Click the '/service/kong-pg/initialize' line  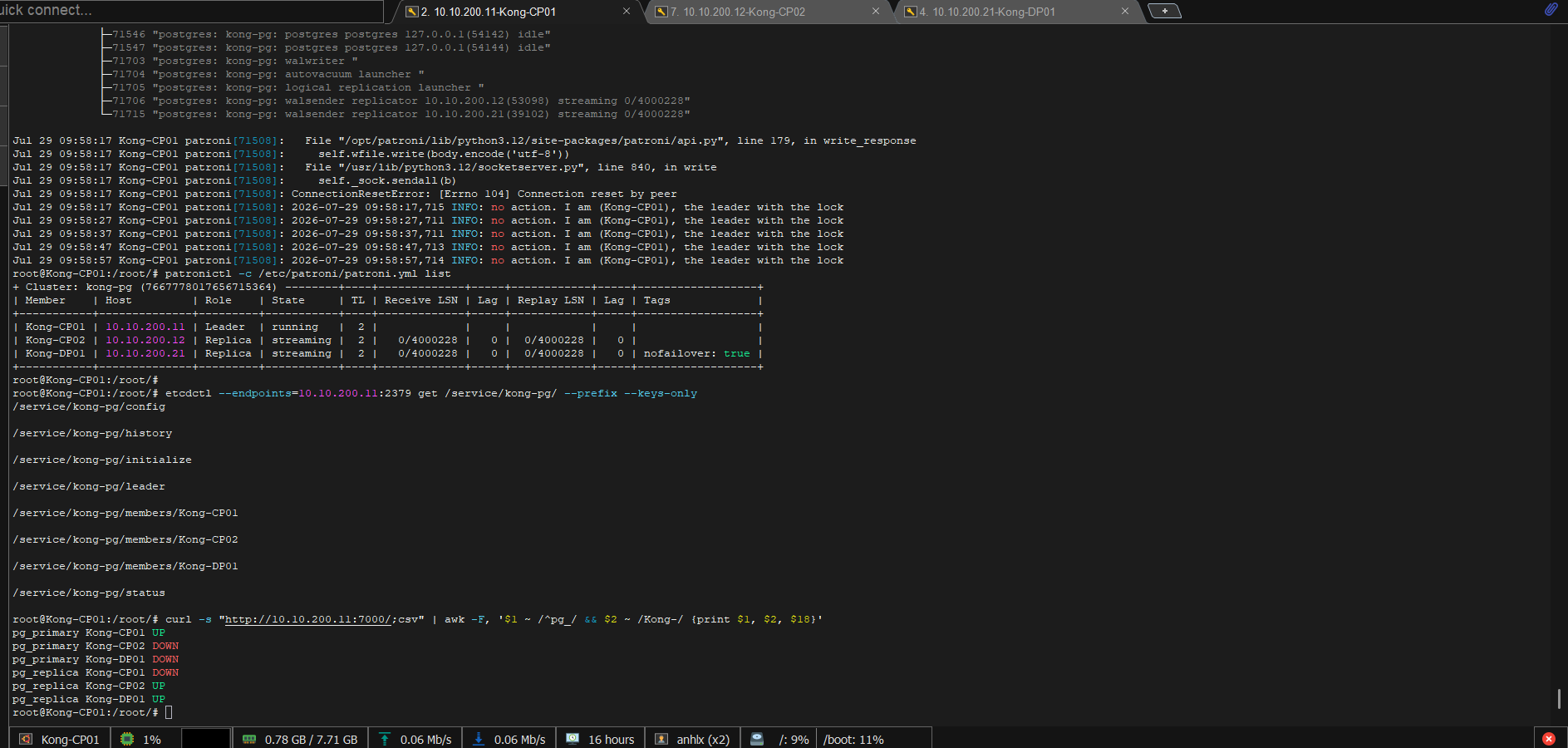coord(102,460)
